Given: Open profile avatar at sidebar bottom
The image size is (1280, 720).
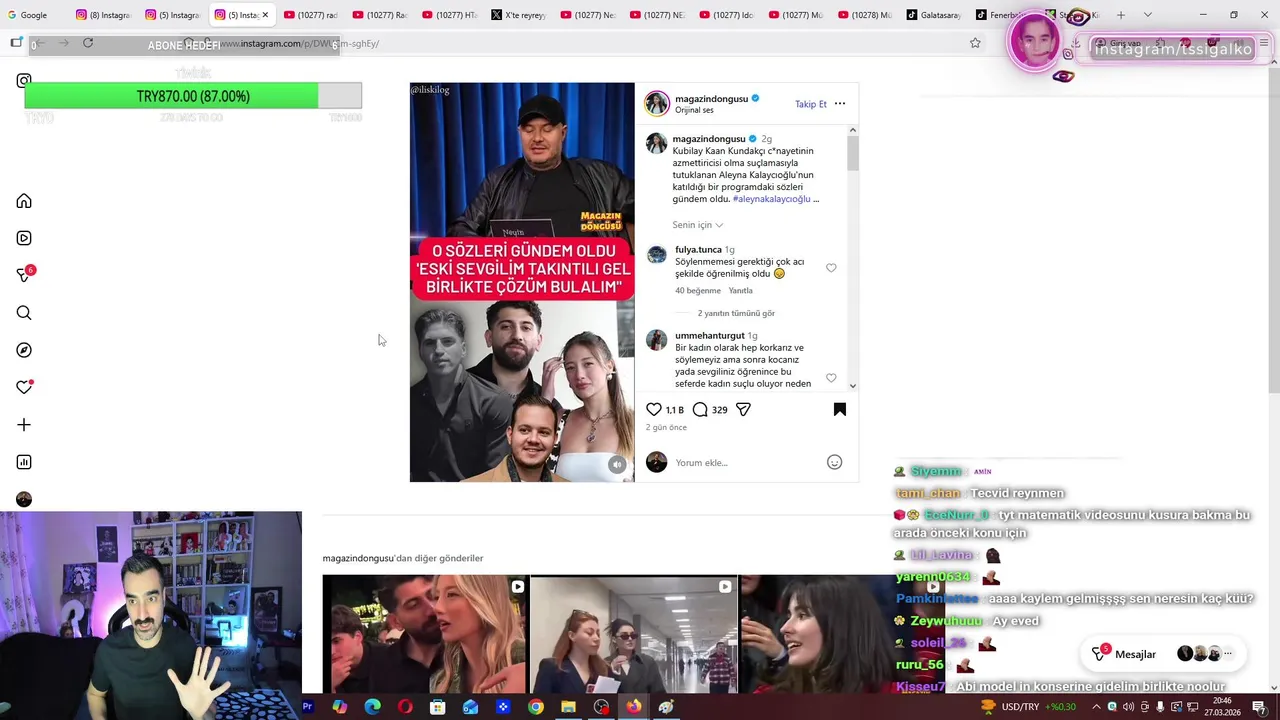Looking at the screenshot, I should 24,499.
